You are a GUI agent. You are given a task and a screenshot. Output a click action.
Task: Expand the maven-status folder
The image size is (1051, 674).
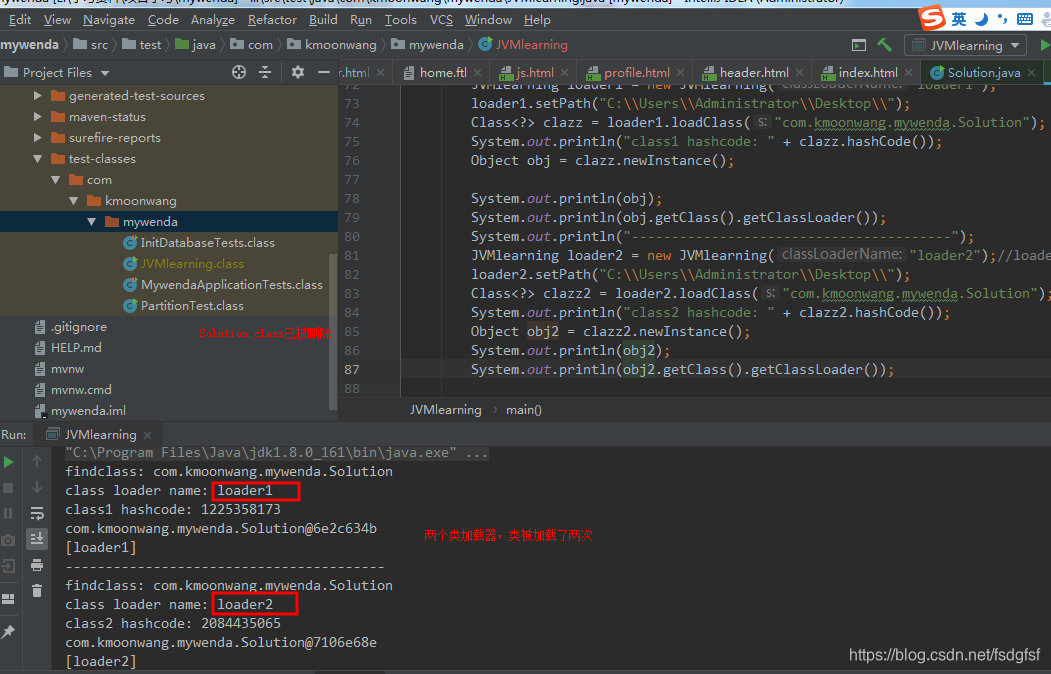(x=38, y=117)
